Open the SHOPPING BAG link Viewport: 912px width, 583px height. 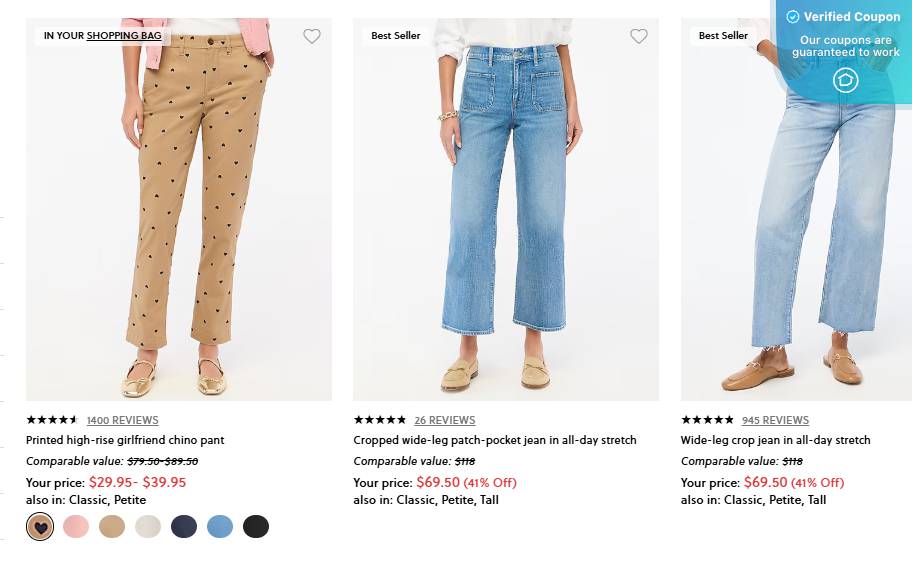tap(123, 36)
